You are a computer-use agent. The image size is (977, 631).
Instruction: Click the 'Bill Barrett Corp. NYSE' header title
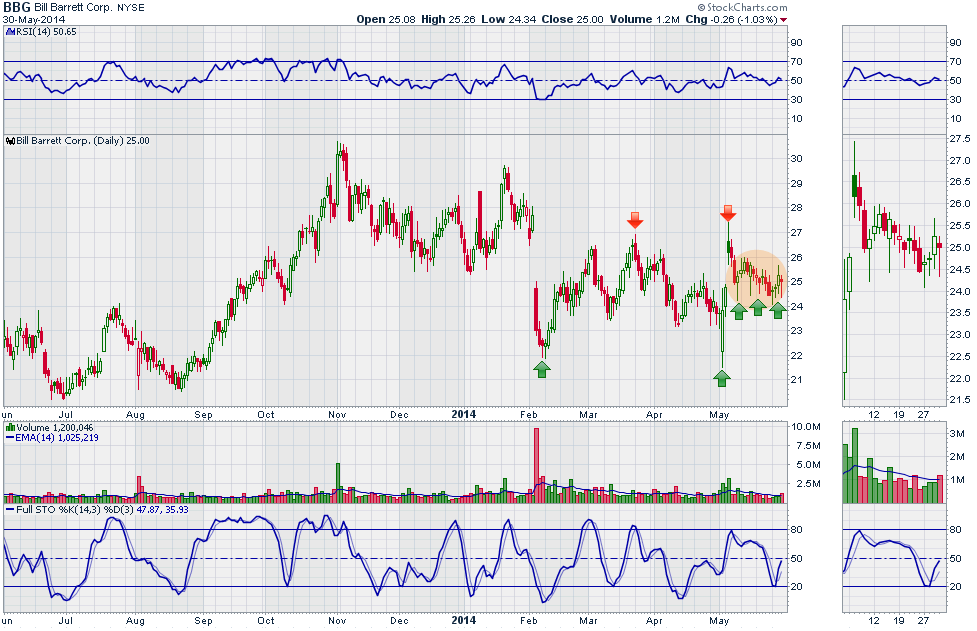[x=89, y=8]
